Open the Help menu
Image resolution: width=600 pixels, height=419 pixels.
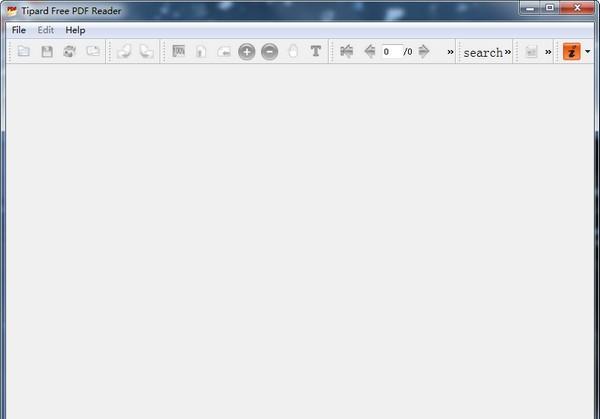(75, 30)
